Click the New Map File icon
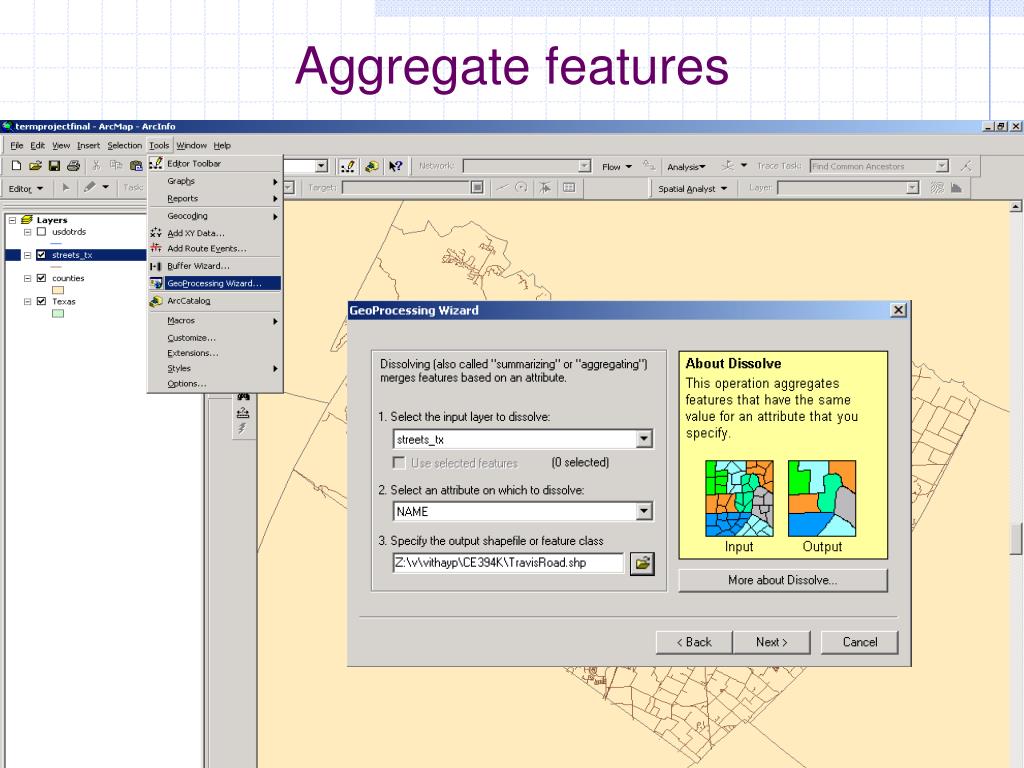Image resolution: width=1024 pixels, height=768 pixels. (17, 166)
